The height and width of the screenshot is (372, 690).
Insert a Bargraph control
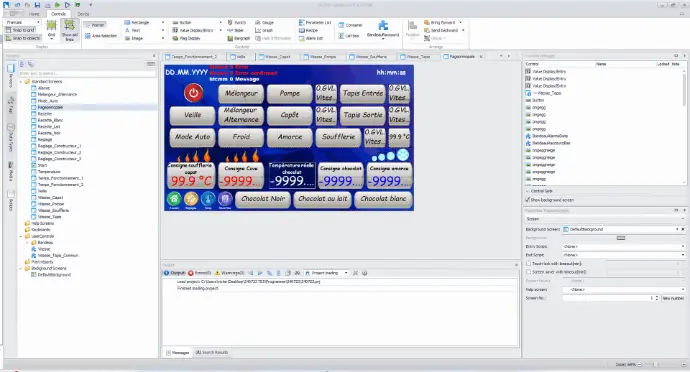239,38
